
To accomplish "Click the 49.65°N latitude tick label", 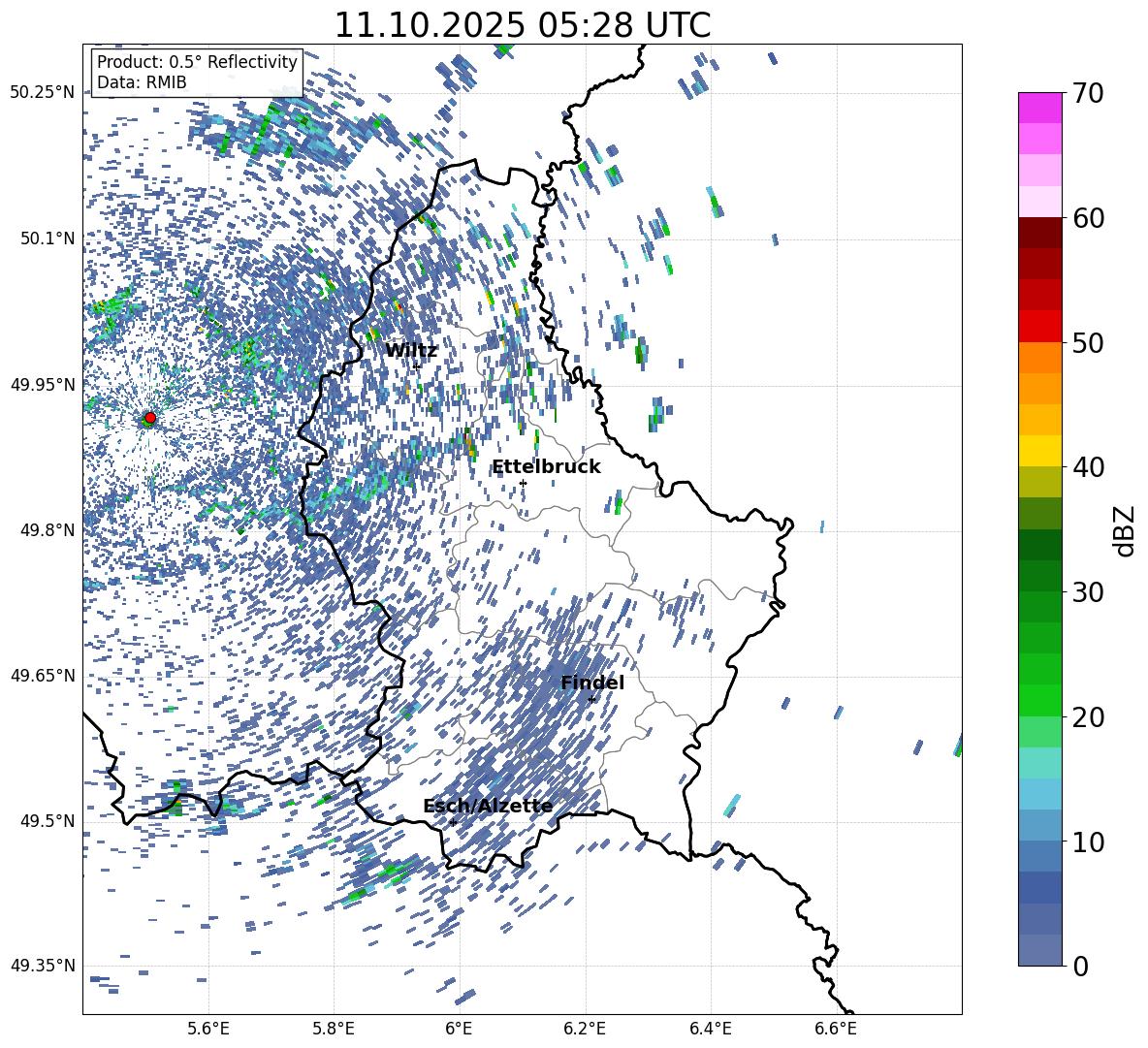I will click(x=43, y=676).
